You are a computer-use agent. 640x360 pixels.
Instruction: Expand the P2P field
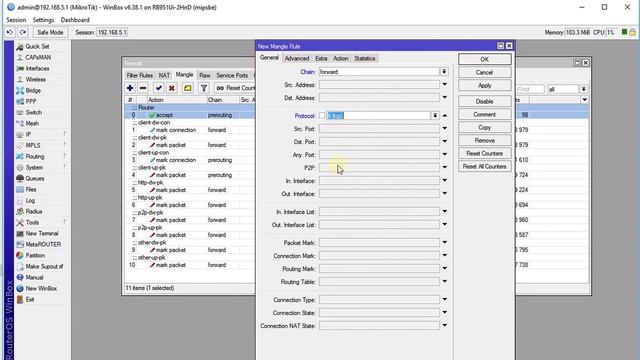coord(444,168)
